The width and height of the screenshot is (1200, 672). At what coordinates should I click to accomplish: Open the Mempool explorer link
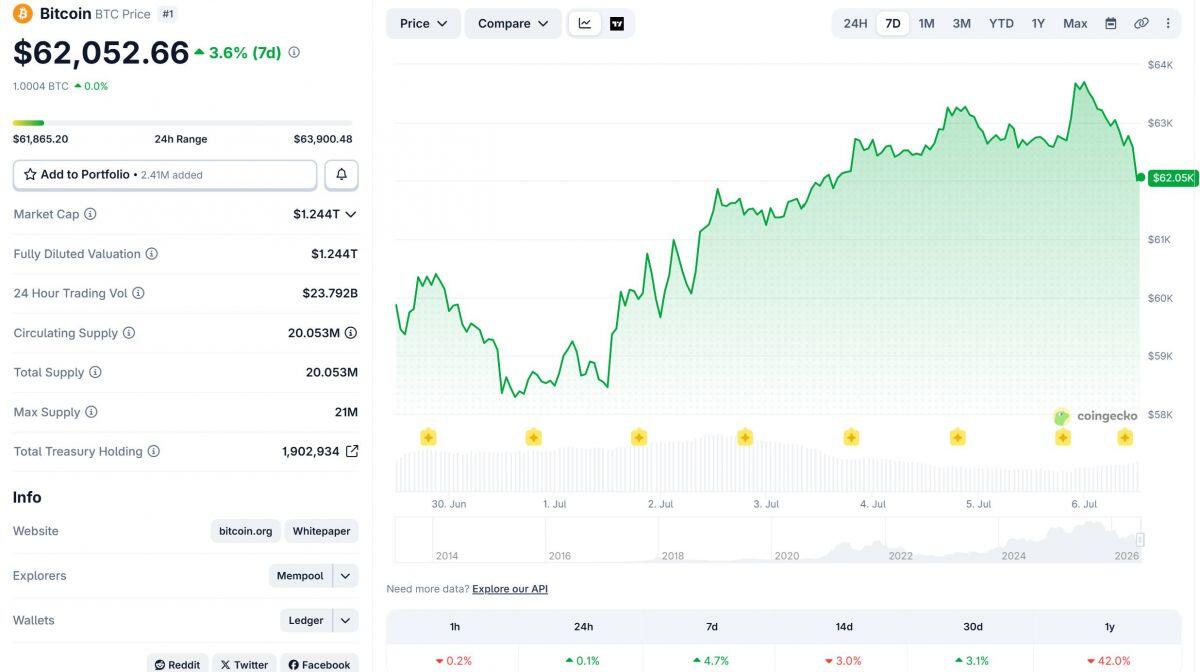coord(300,576)
